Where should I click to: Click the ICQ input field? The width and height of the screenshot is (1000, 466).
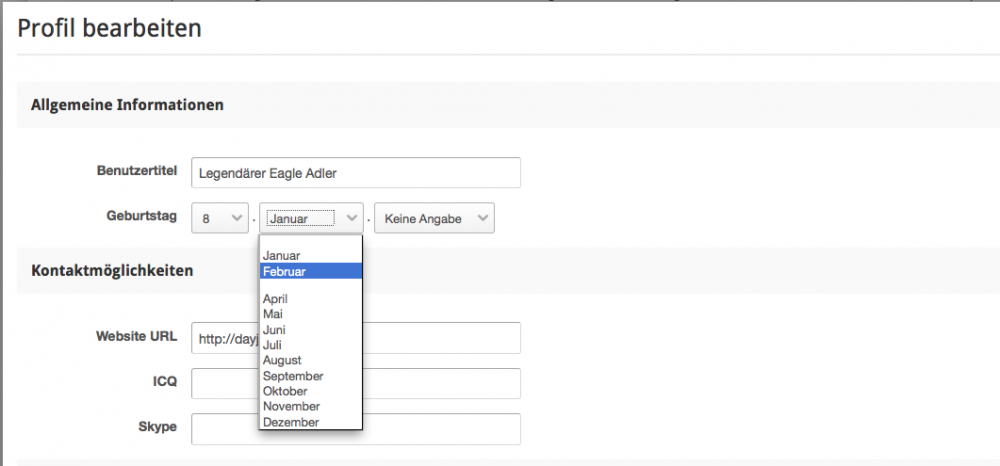440,383
